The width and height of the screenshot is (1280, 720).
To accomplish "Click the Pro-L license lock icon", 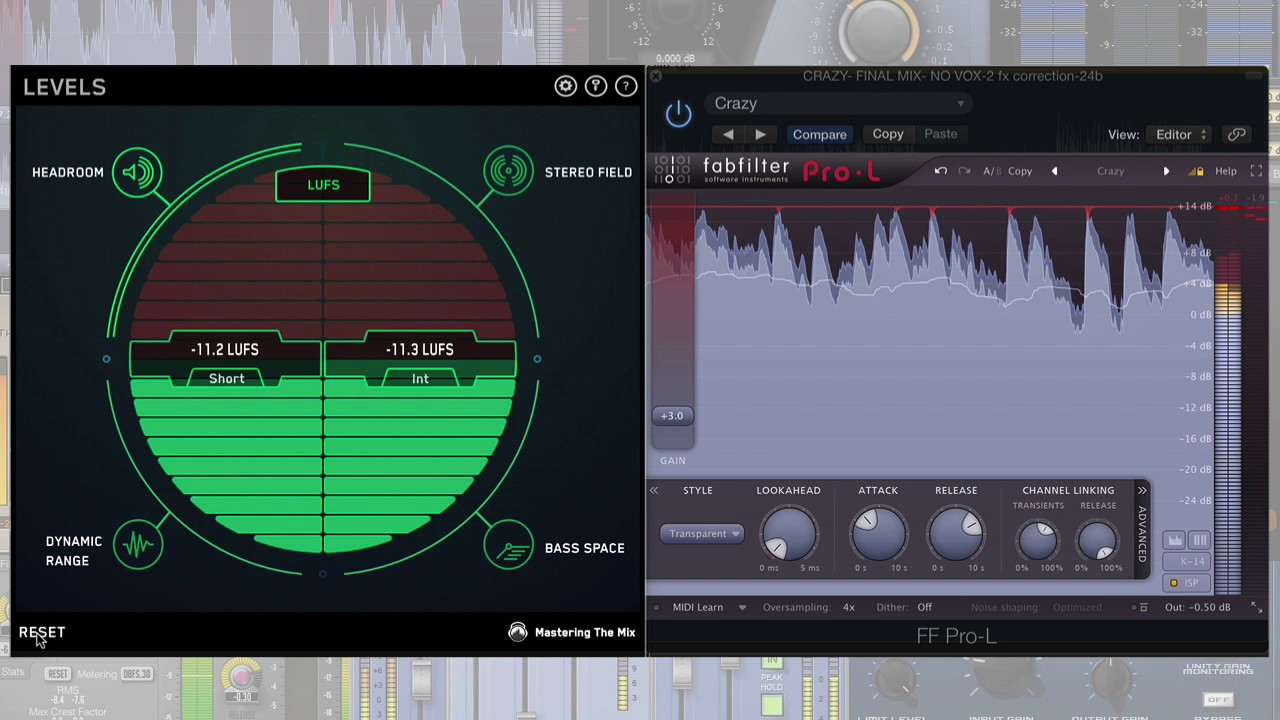I will (1196, 171).
